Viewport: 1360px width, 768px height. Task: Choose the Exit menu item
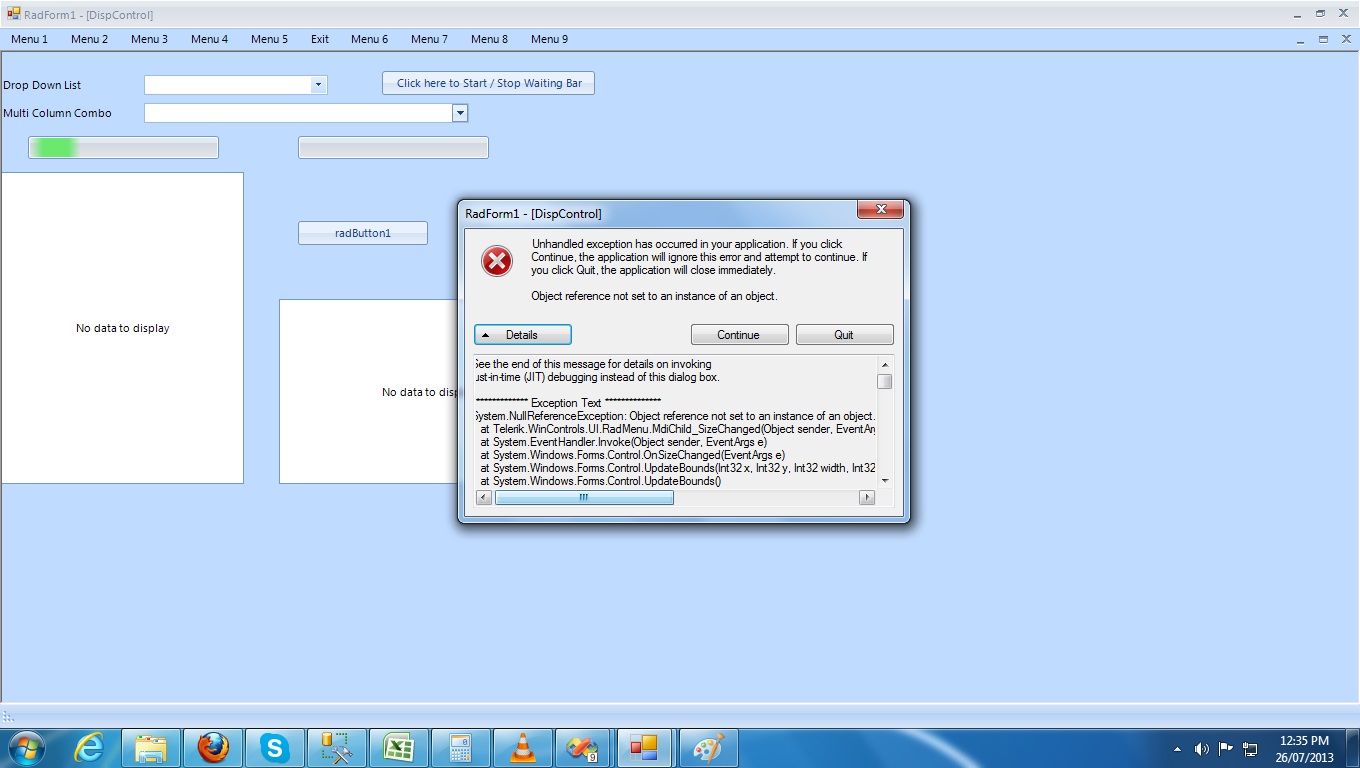point(320,39)
